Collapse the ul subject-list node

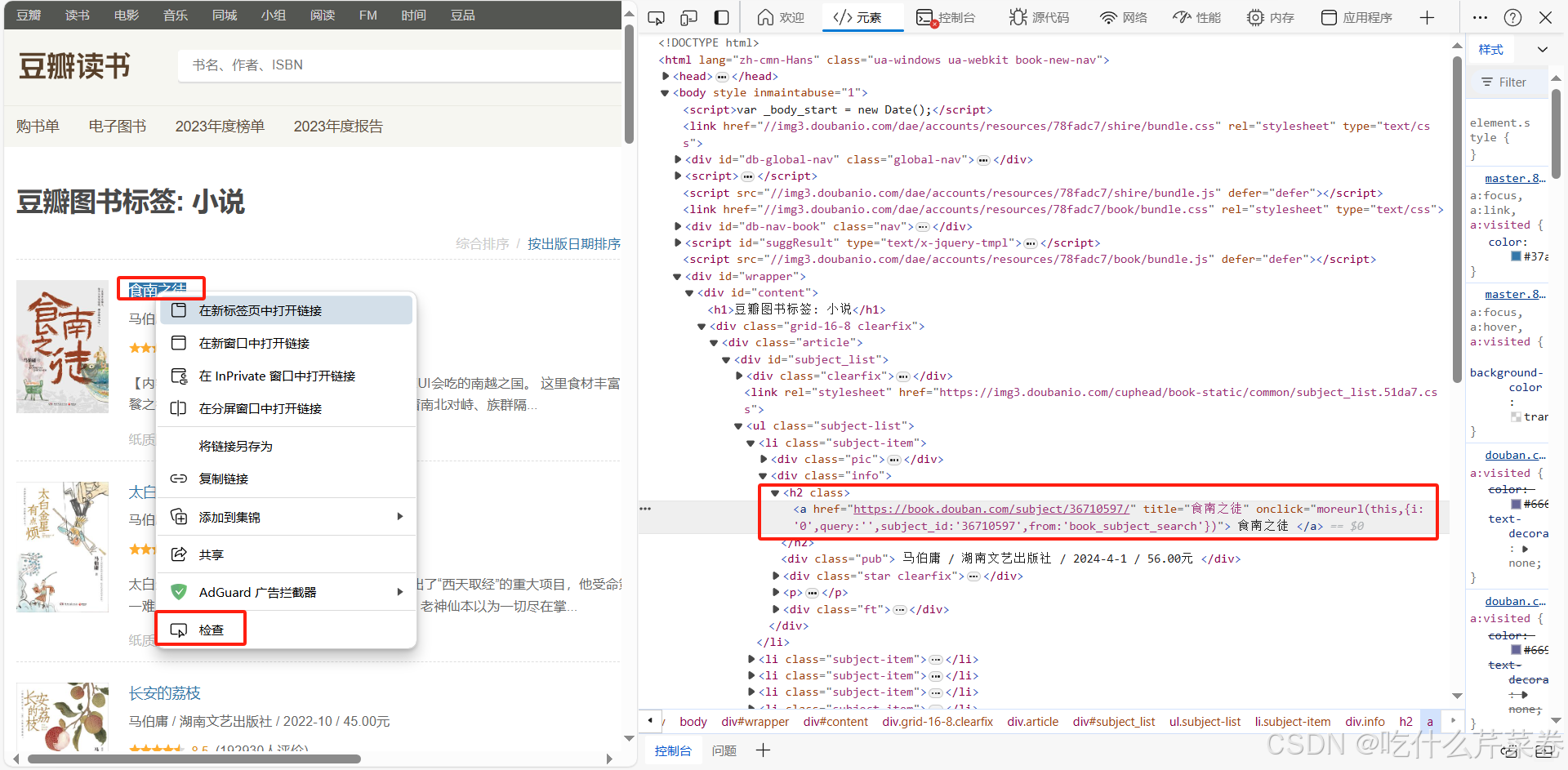(x=738, y=425)
